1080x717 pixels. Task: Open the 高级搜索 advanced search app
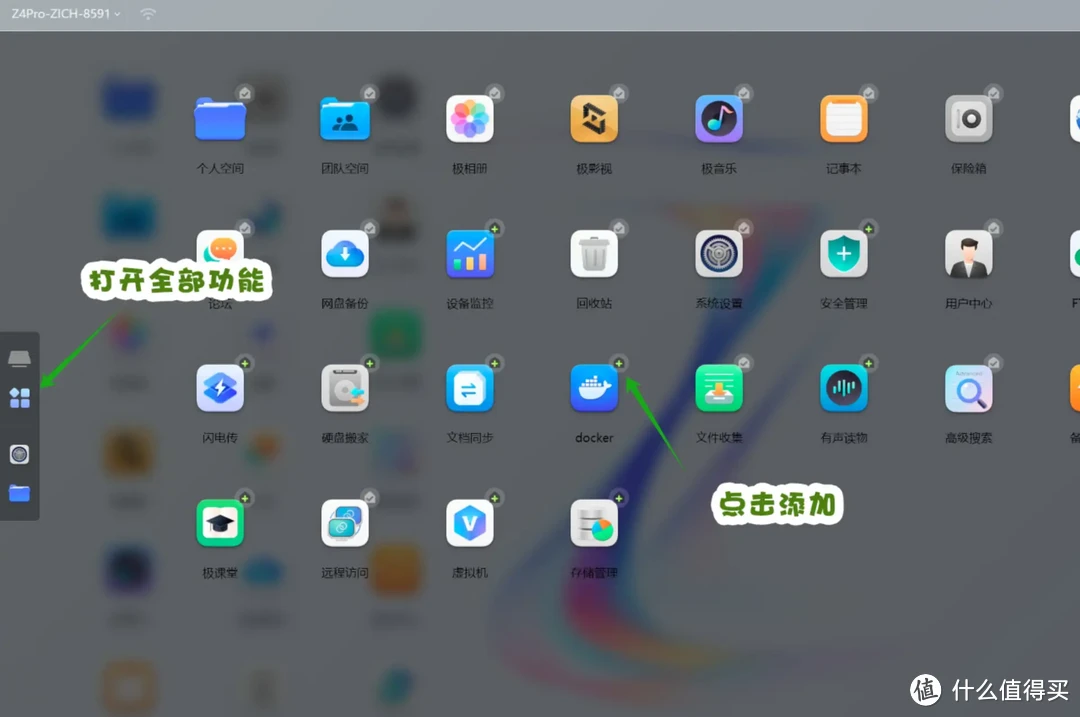point(968,388)
